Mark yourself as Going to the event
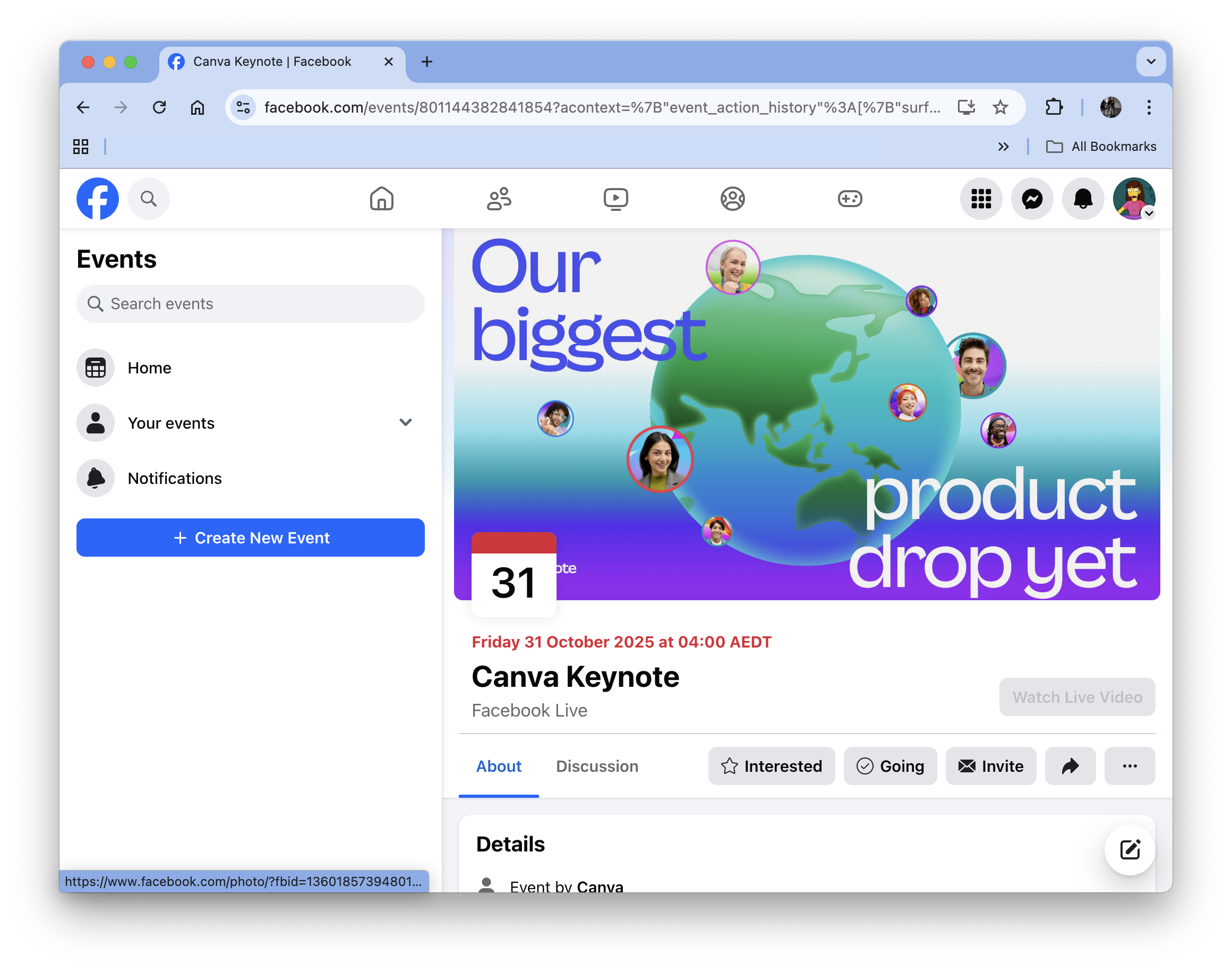The height and width of the screenshot is (971, 1232). tap(890, 766)
